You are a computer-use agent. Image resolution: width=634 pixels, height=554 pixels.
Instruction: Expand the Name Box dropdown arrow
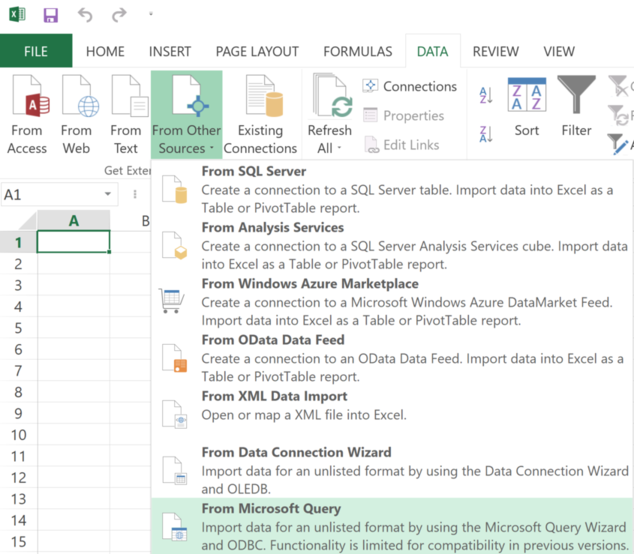(108, 194)
